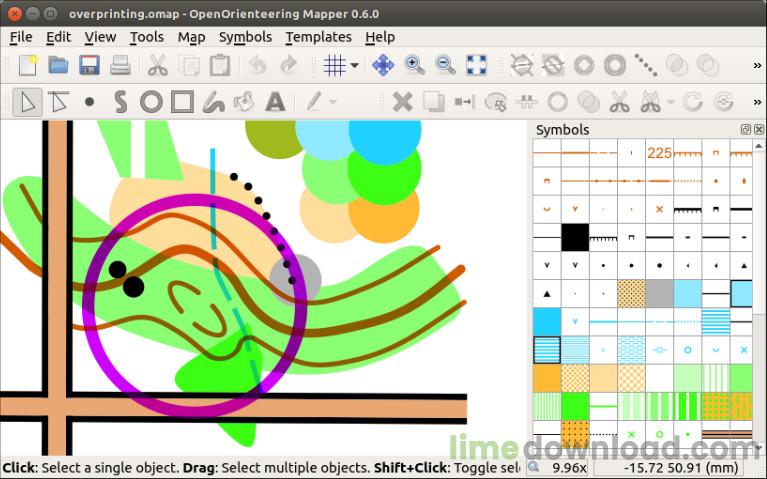Pick the Draw circles tool

(151, 102)
